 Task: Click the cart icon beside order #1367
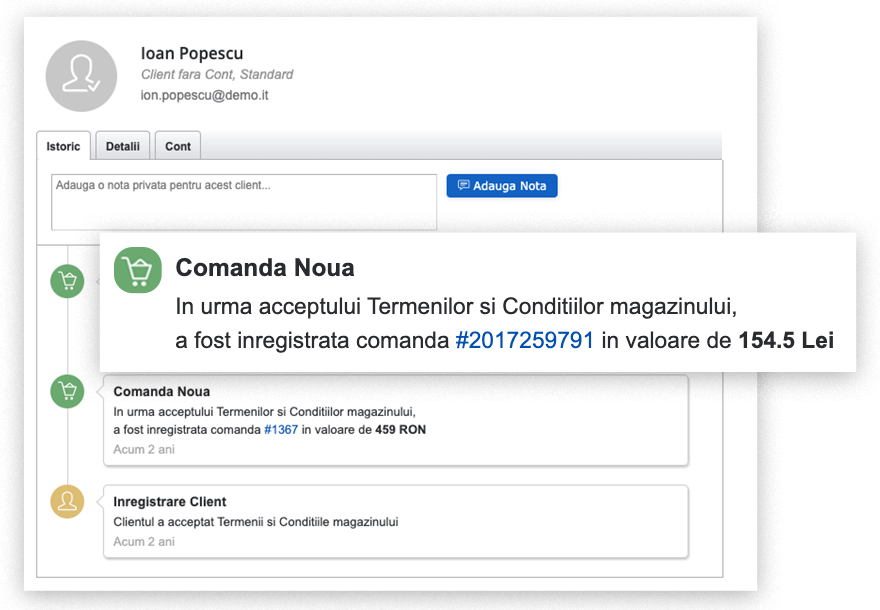[x=67, y=391]
